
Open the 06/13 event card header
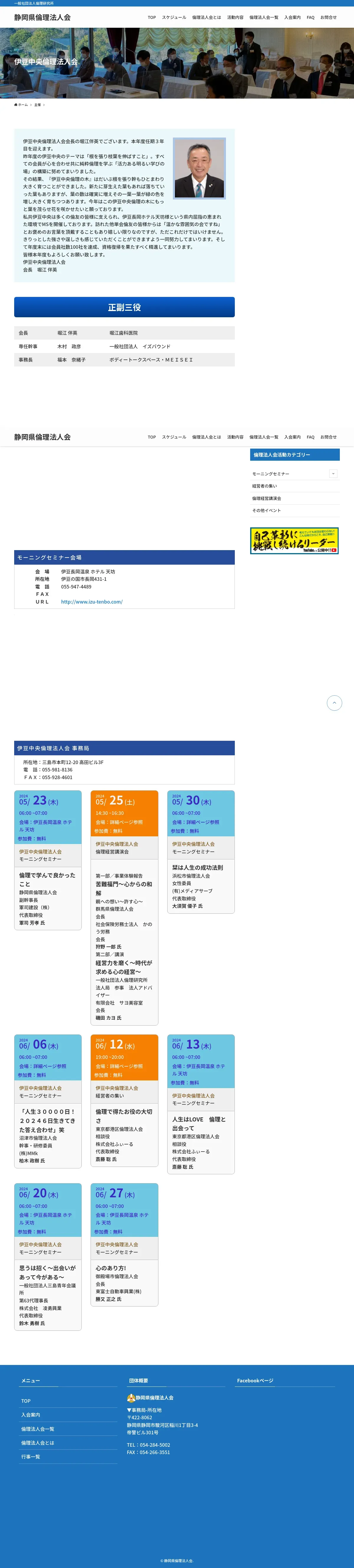tap(201, 1061)
